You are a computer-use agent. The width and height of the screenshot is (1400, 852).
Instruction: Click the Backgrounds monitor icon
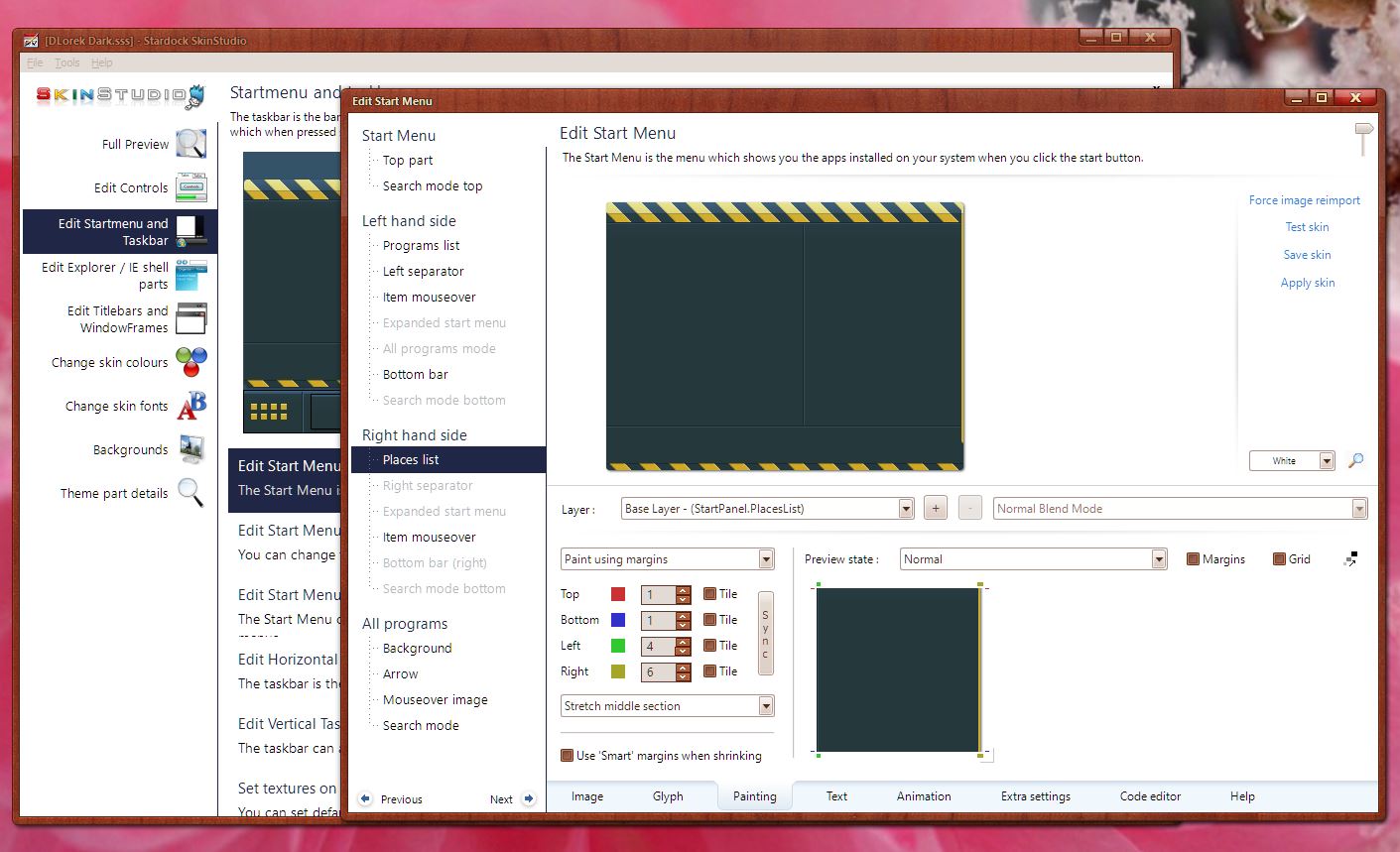(x=191, y=449)
